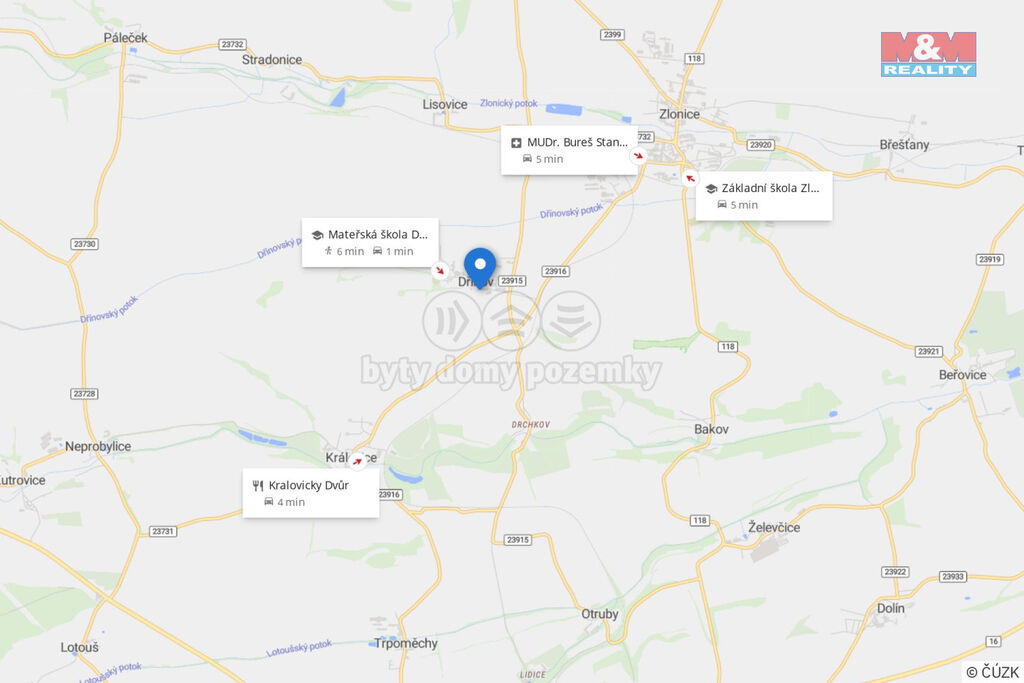Click the ČÚZK copyright attribution

coord(992,672)
